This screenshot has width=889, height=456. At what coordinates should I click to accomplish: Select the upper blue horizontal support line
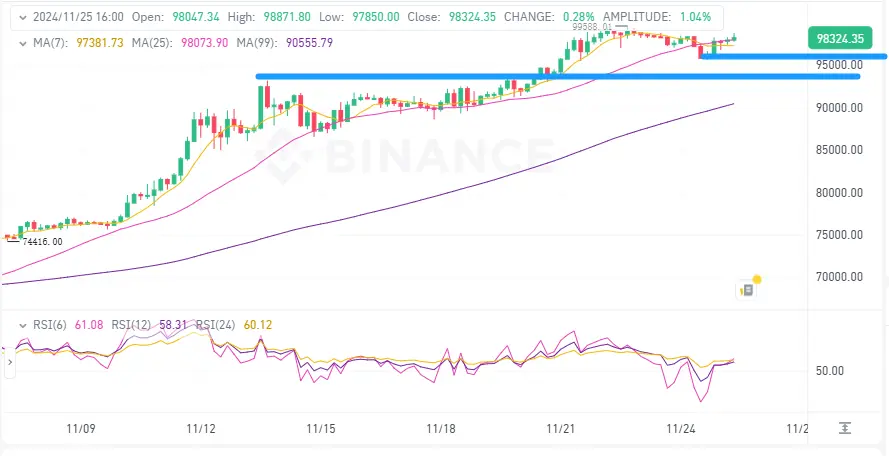pos(794,56)
